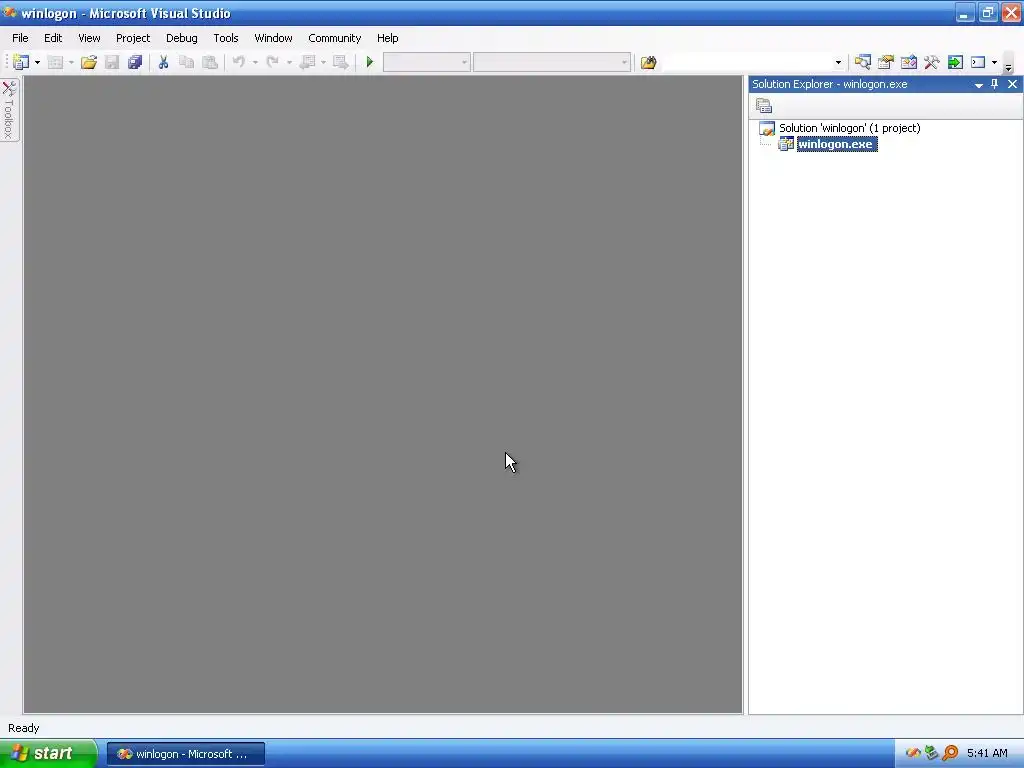1024x768 pixels.
Task: Open the View menu
Action: pyautogui.click(x=89, y=38)
